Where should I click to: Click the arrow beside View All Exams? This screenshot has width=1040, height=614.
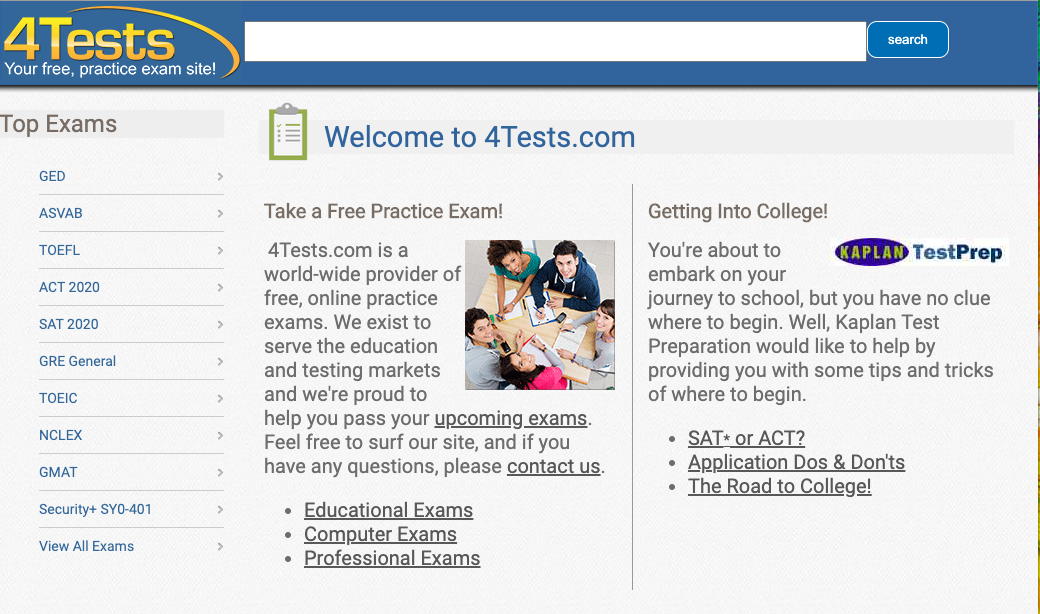tap(220, 547)
